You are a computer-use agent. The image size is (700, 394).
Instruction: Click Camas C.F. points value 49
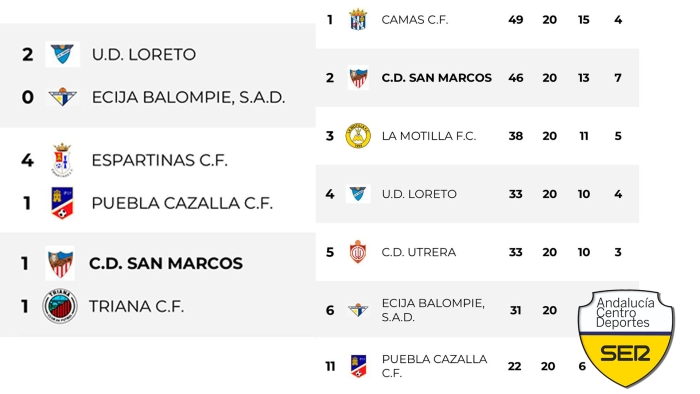(x=516, y=20)
